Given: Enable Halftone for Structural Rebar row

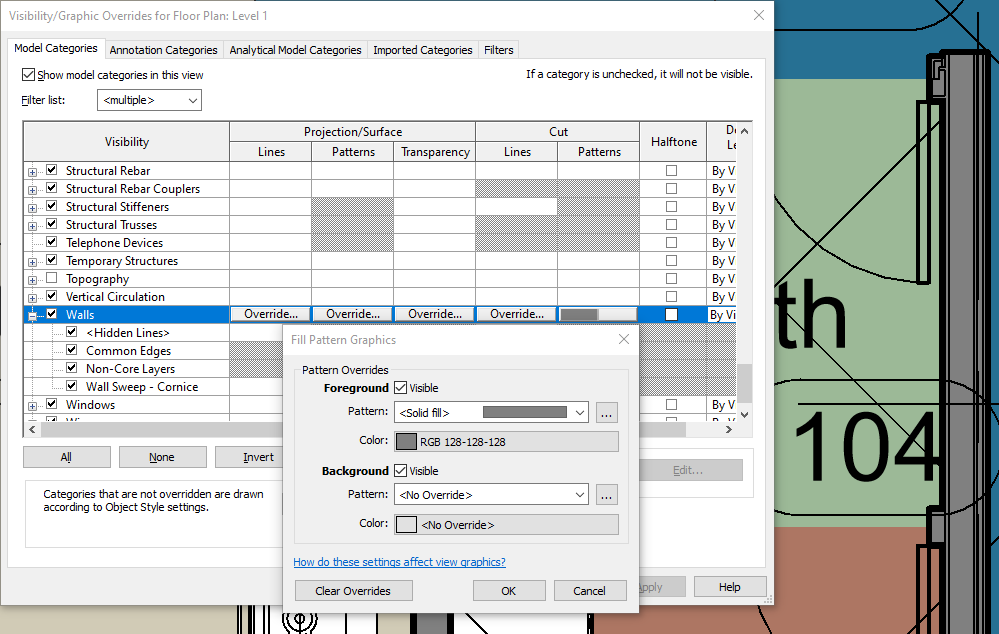Looking at the screenshot, I should tap(671, 170).
